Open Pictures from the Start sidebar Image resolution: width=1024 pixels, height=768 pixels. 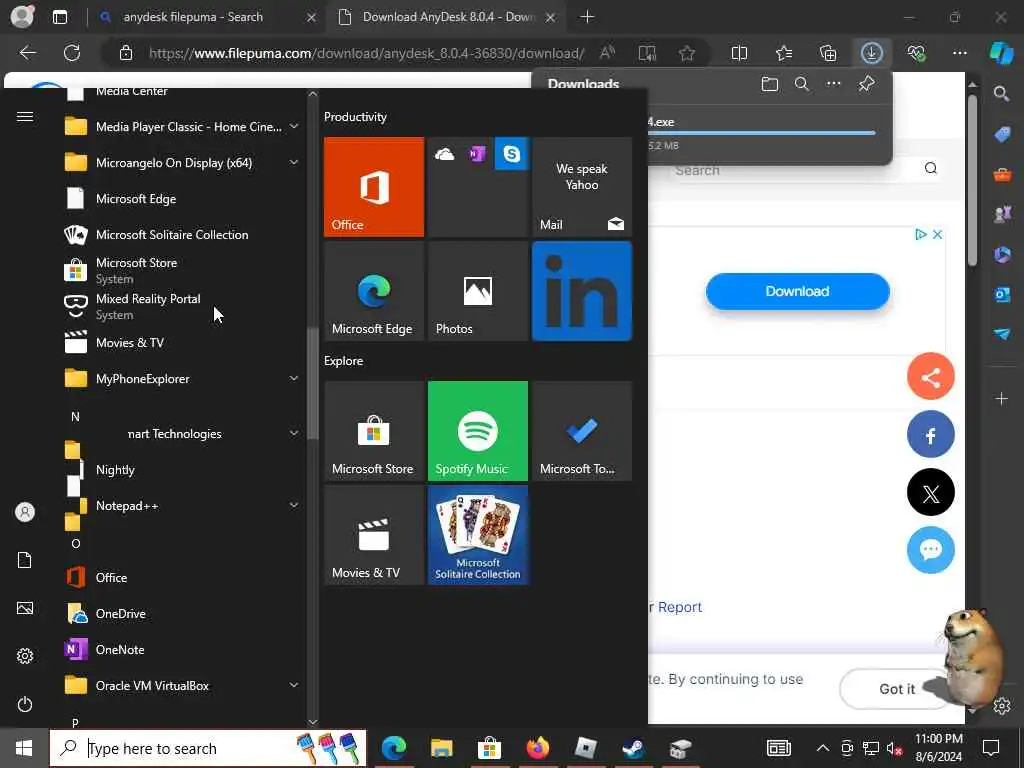25,609
